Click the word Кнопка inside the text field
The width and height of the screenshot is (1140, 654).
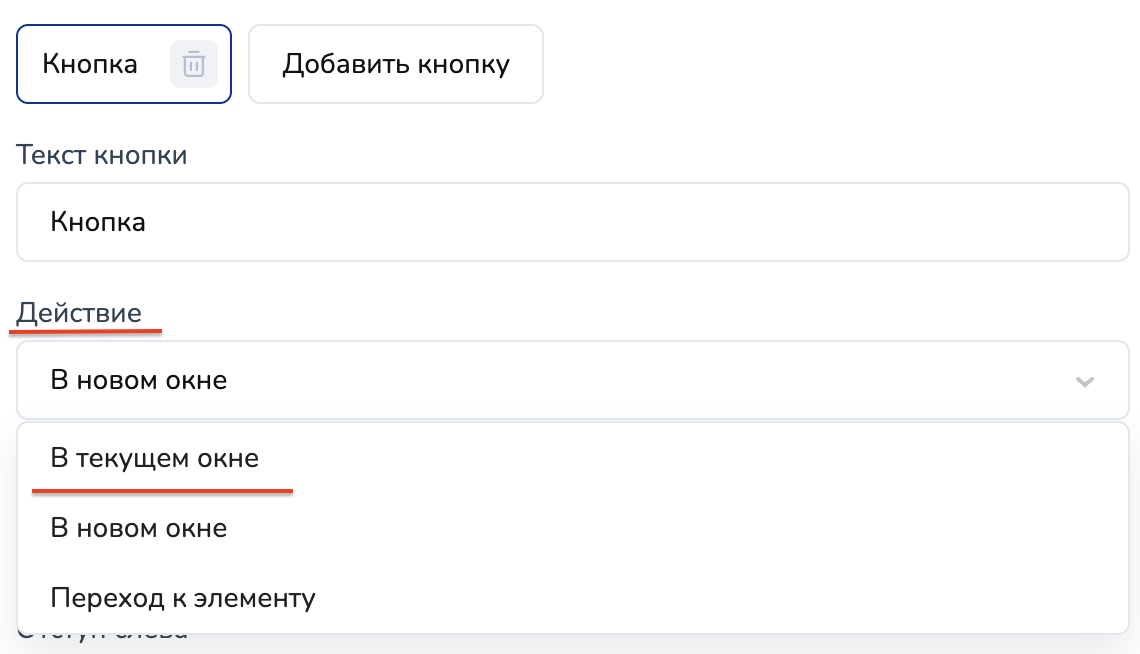[97, 222]
